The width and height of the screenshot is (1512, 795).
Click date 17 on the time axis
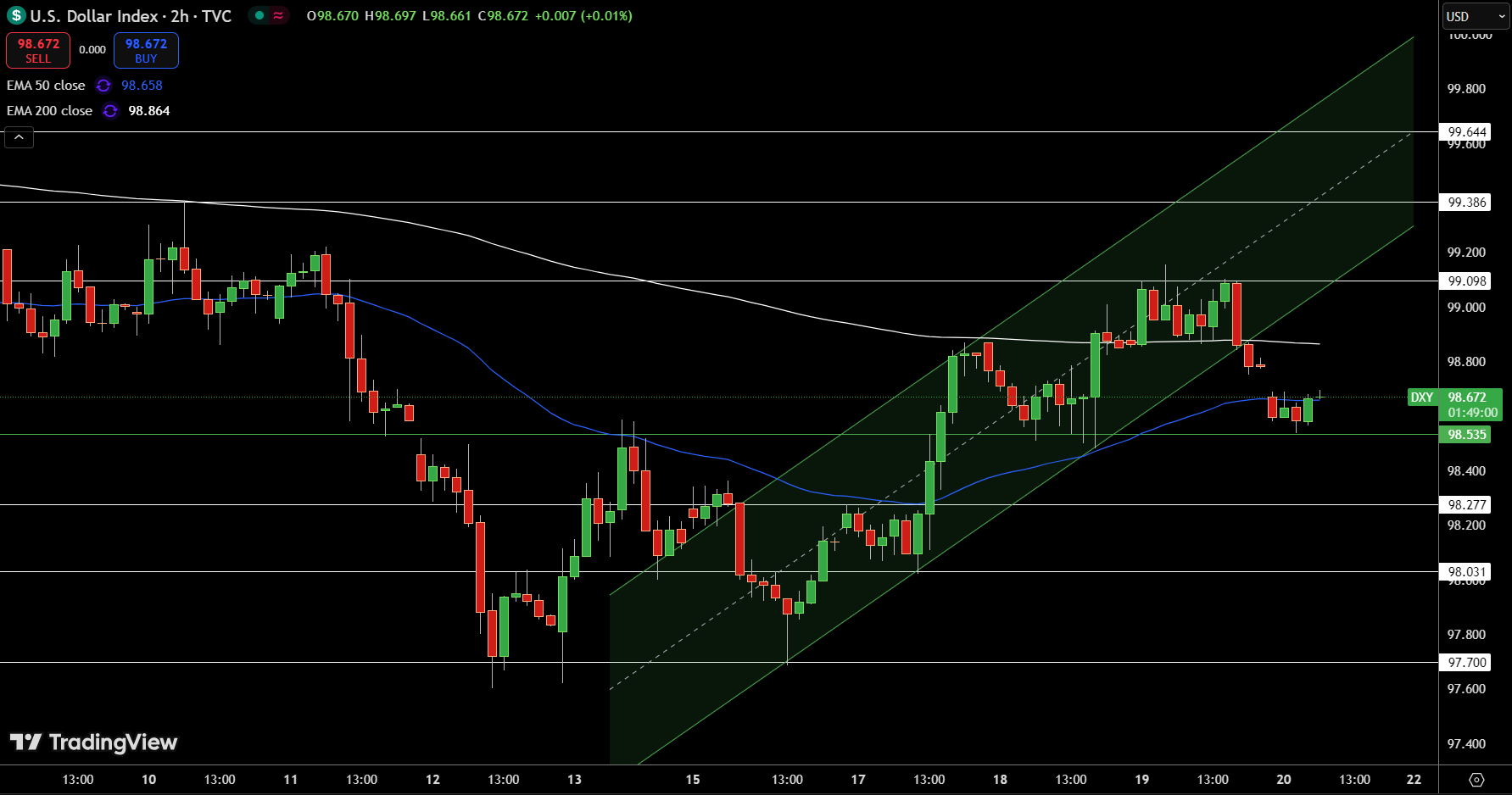[x=858, y=780]
